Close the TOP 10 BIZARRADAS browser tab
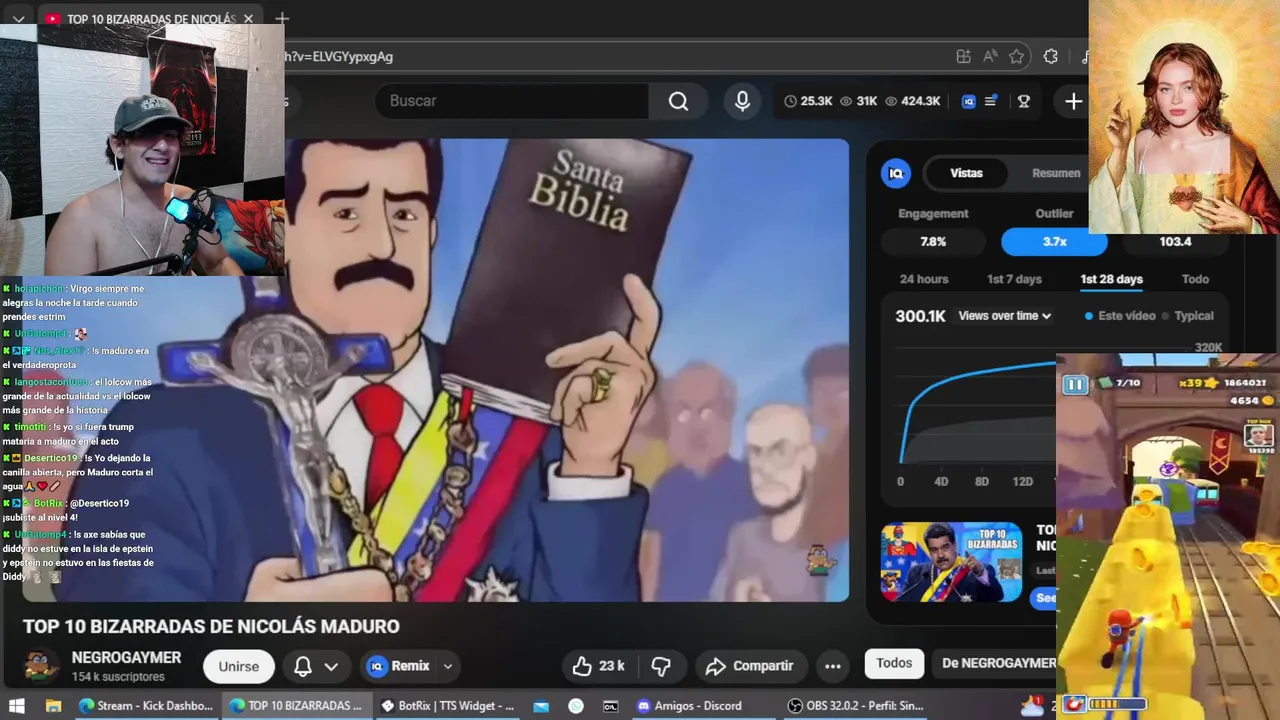This screenshot has height=720, width=1280. (249, 19)
